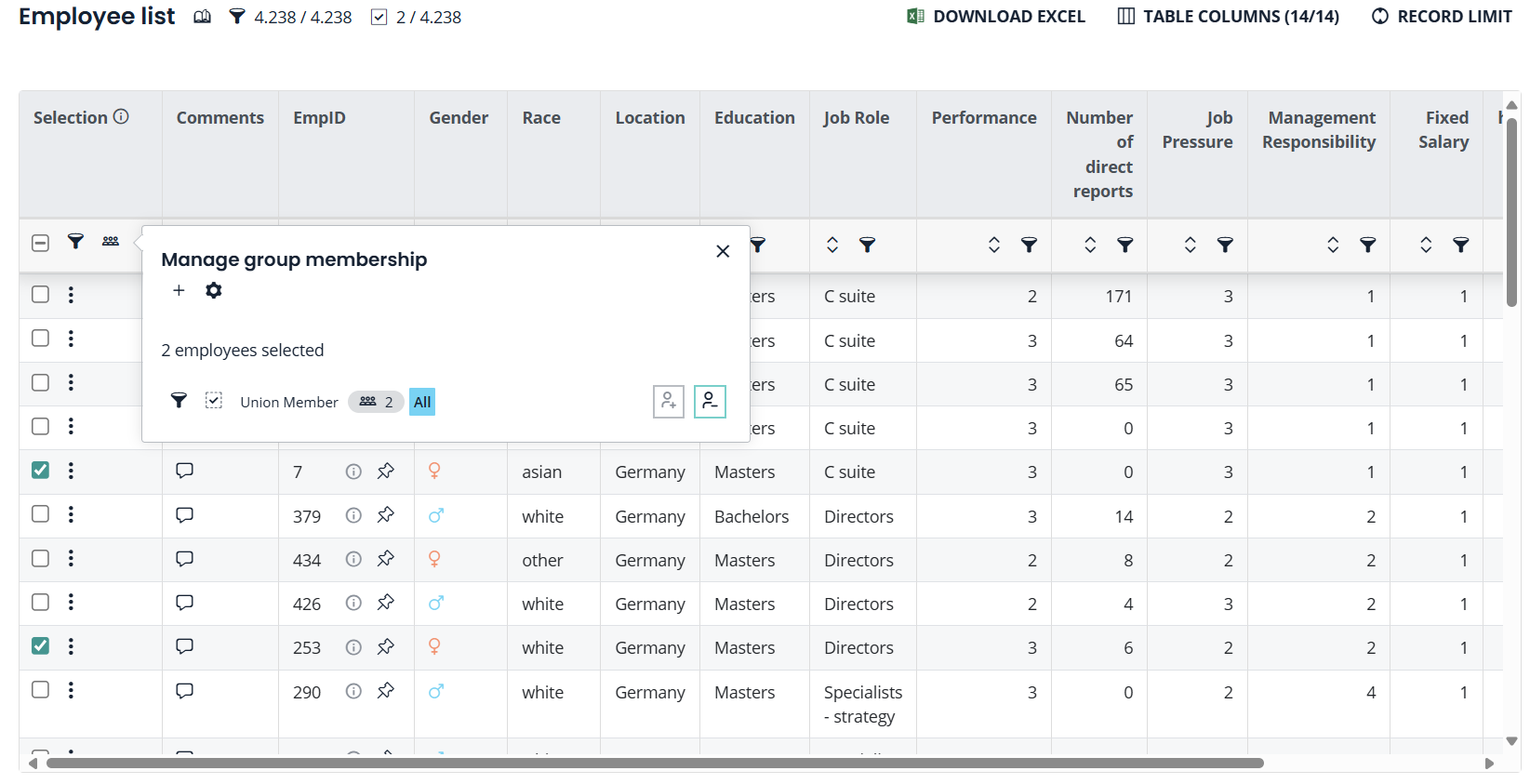1530x784 pixels.
Task: Open group settings gear icon
Action: (214, 291)
